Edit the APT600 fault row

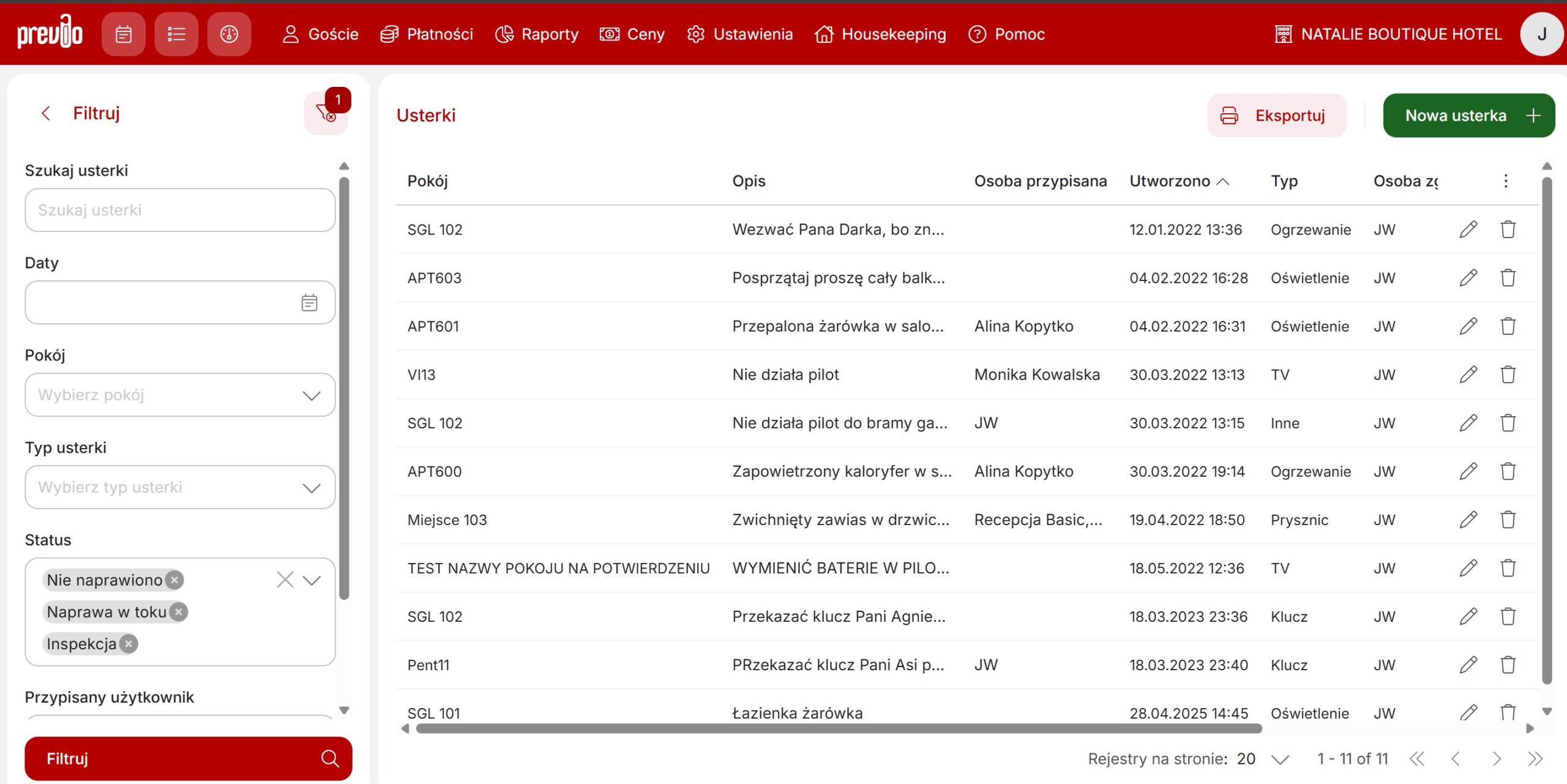tap(1468, 471)
